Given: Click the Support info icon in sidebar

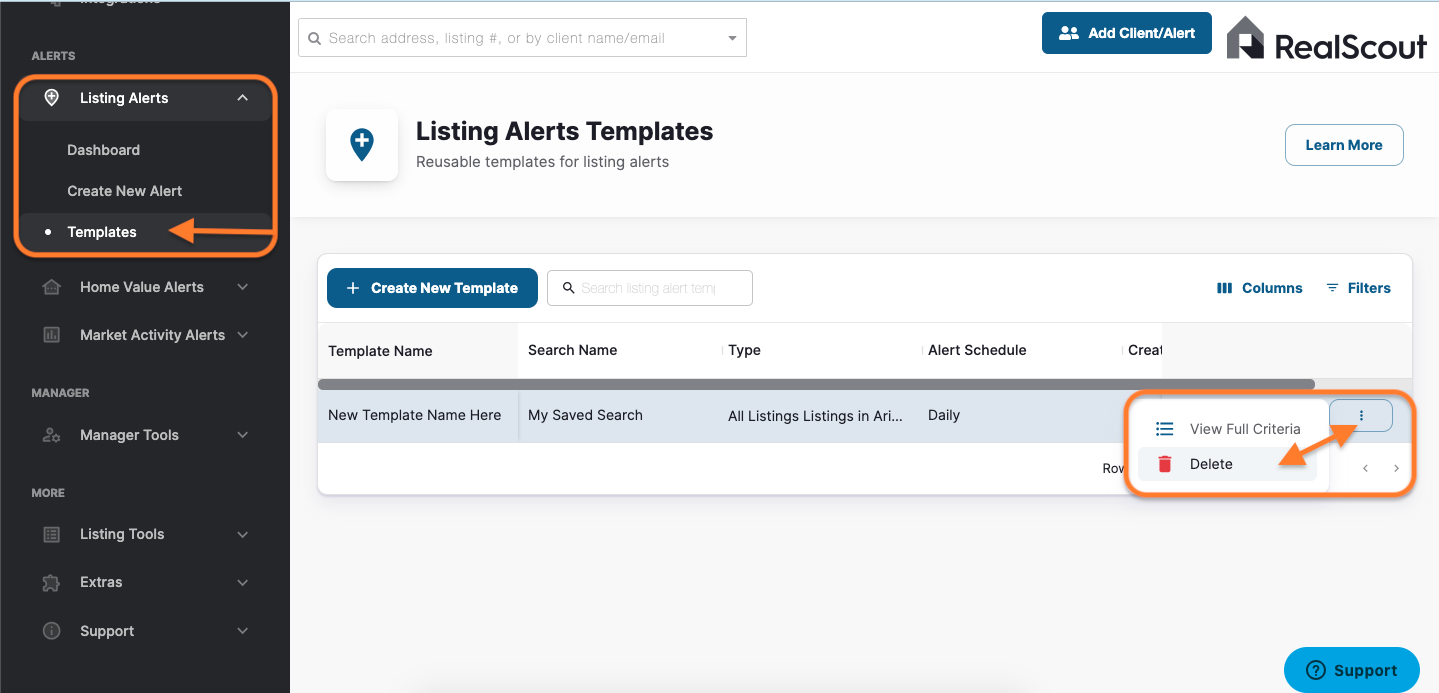Looking at the screenshot, I should click(52, 631).
